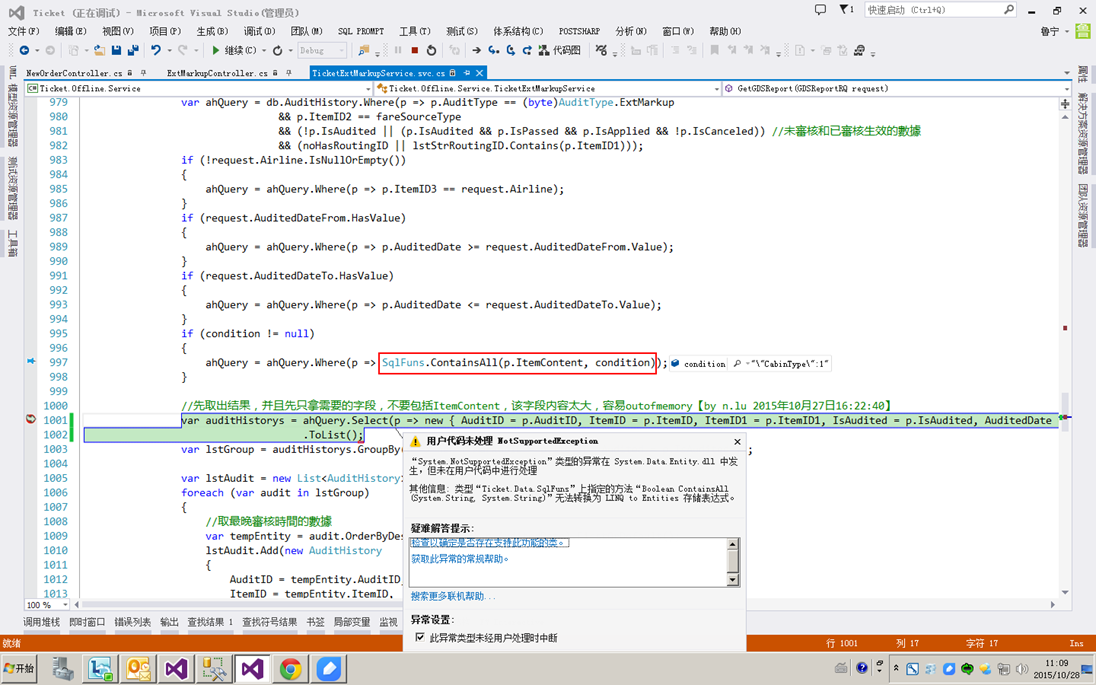This screenshot has height=685, width=1096.
Task: Click the Show Next Statement arrow
Action: tap(477, 50)
